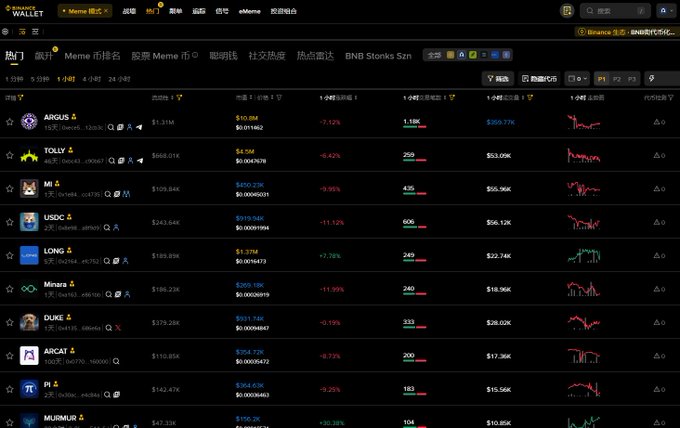Select the yellow chain icon filter next to 全部
The width and height of the screenshot is (680, 428).
point(450,55)
